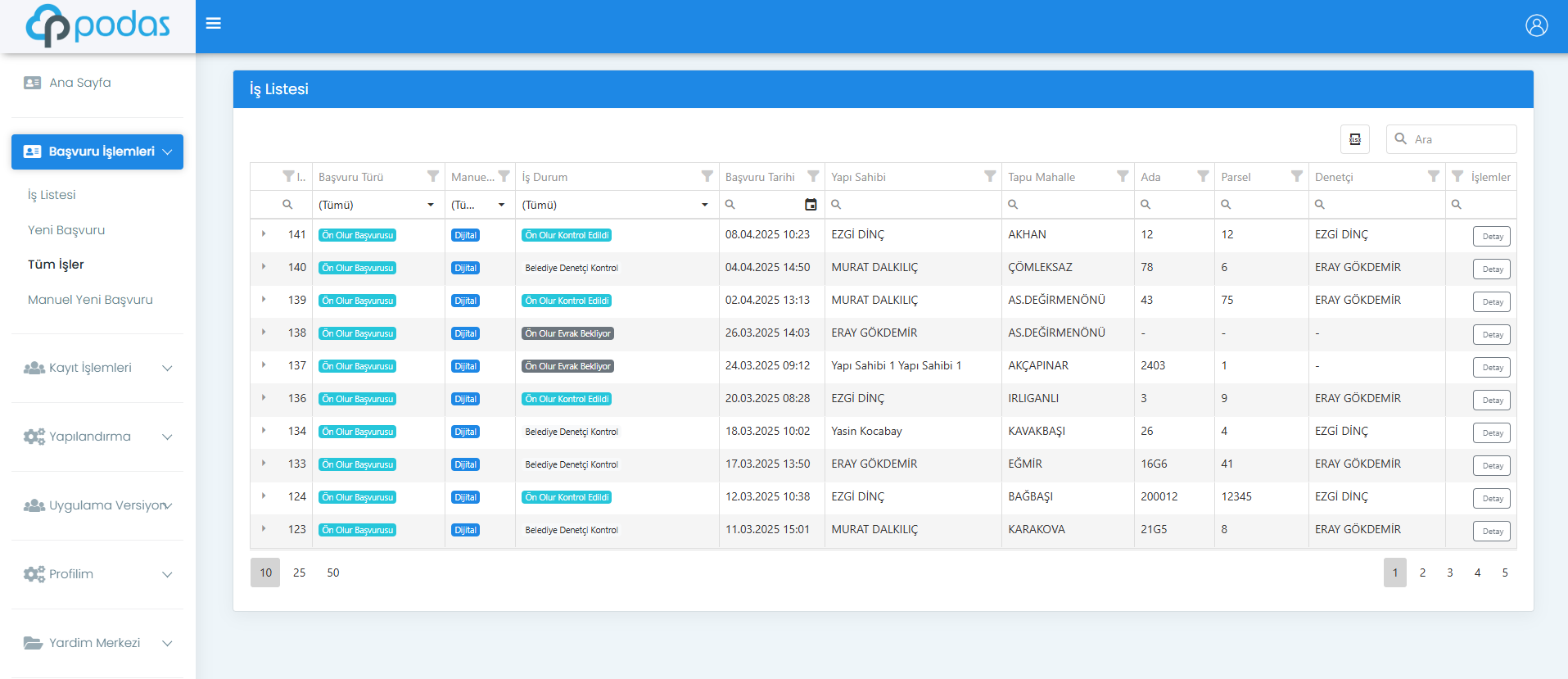This screenshot has width=1568, height=679.
Task: Click the export to Excel icon
Action: tap(1354, 139)
